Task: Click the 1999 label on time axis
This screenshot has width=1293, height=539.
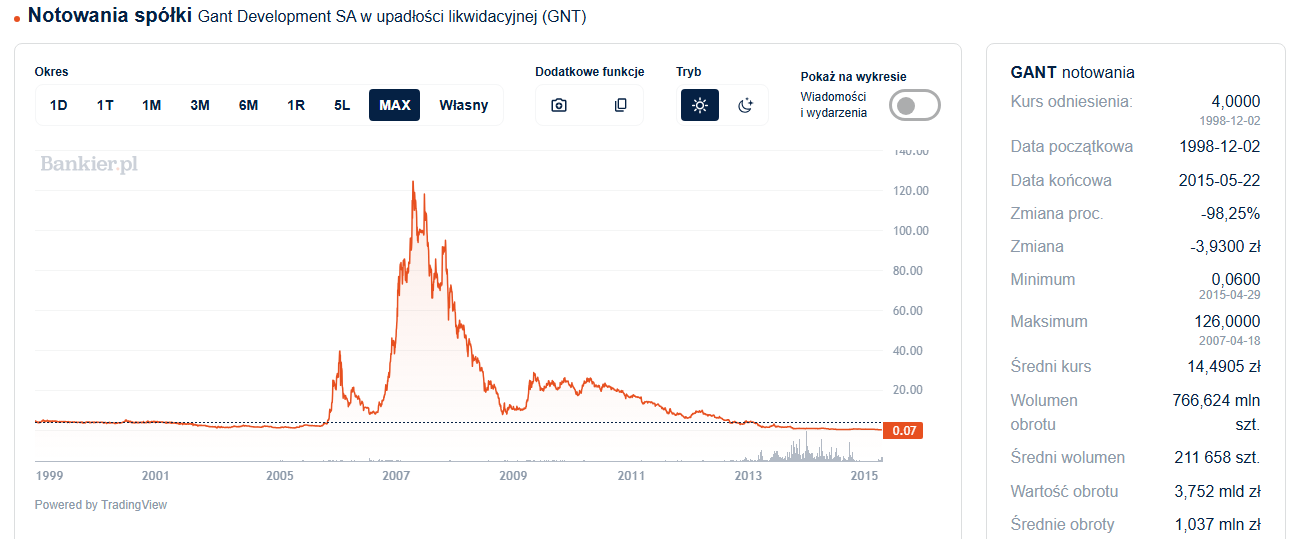Action: pyautogui.click(x=50, y=475)
